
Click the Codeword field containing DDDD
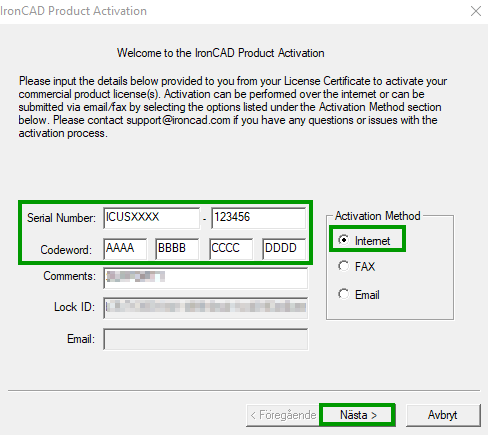[284, 249]
